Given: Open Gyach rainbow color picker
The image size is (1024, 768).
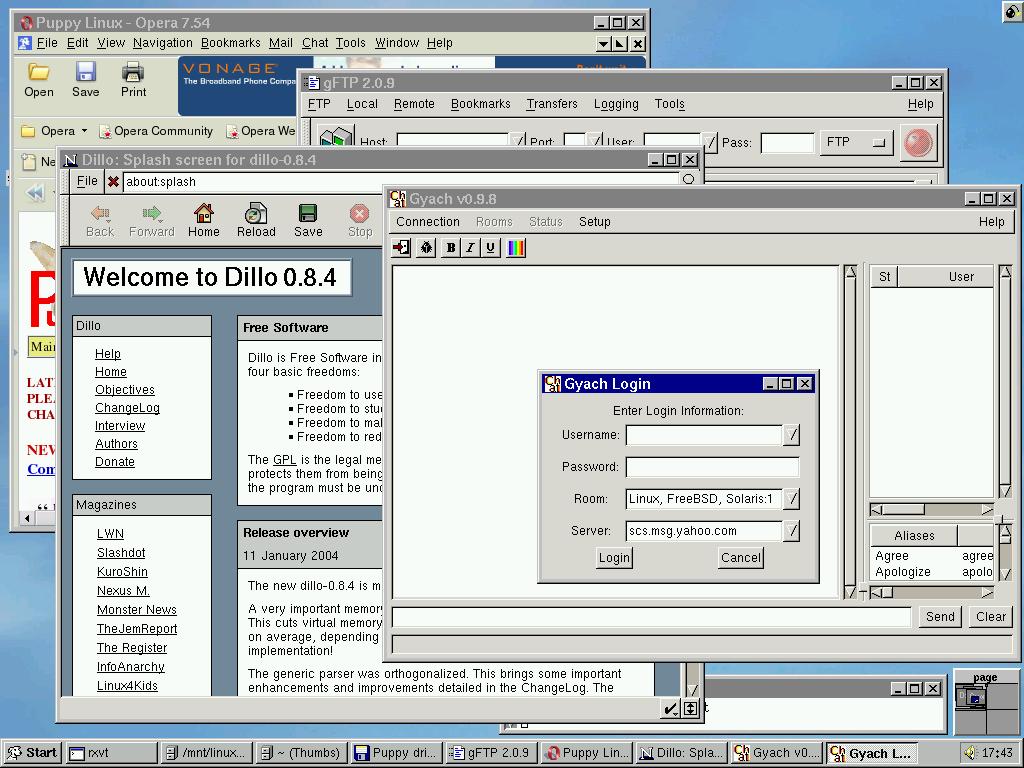Looking at the screenshot, I should (516, 248).
